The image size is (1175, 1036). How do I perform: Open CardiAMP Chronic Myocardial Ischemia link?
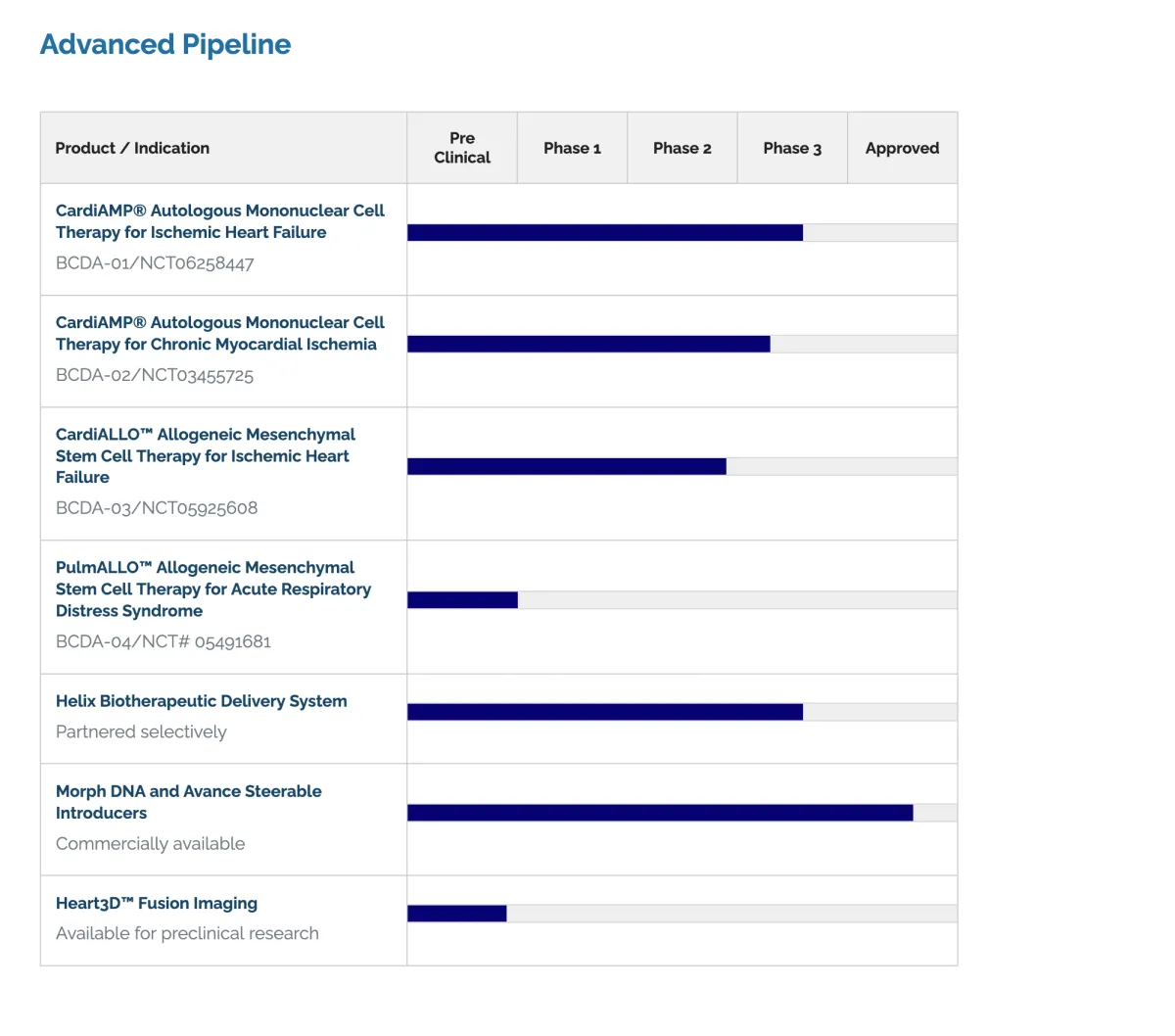[x=220, y=333]
